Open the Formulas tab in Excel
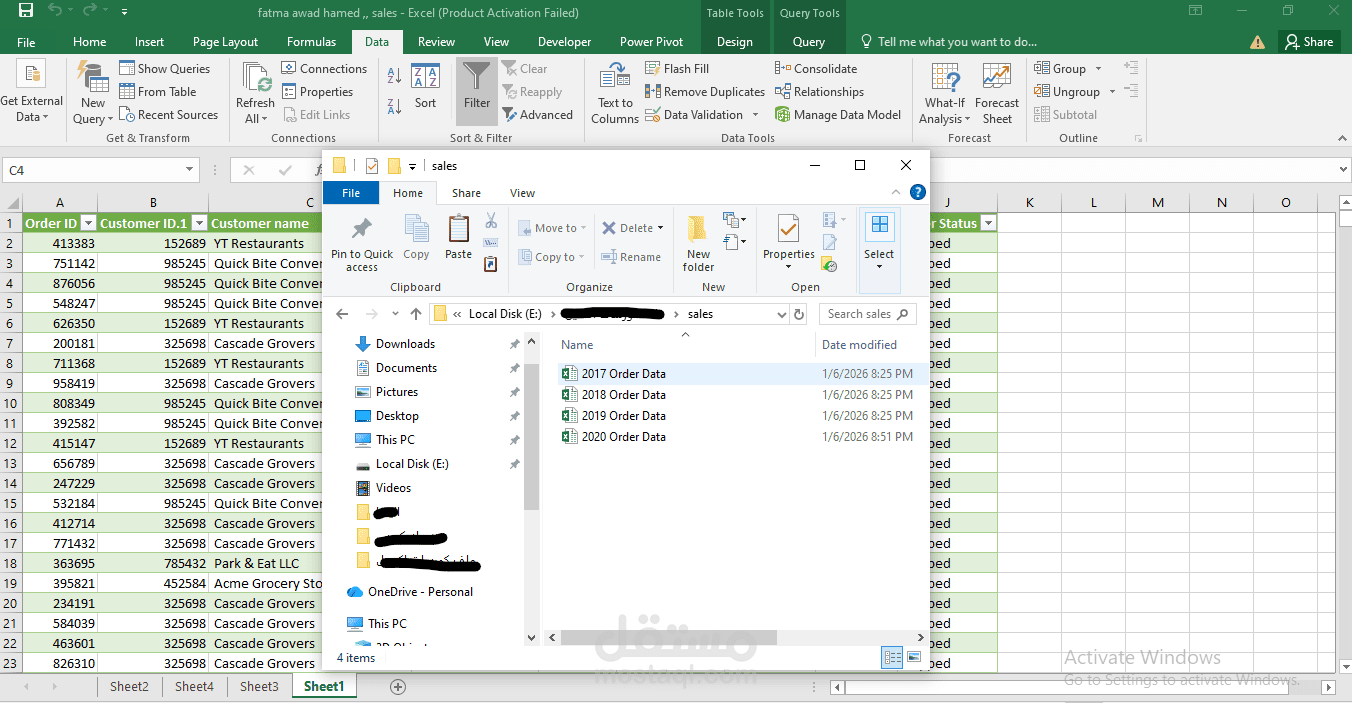Screen dimensions: 1352x703 (x=311, y=42)
